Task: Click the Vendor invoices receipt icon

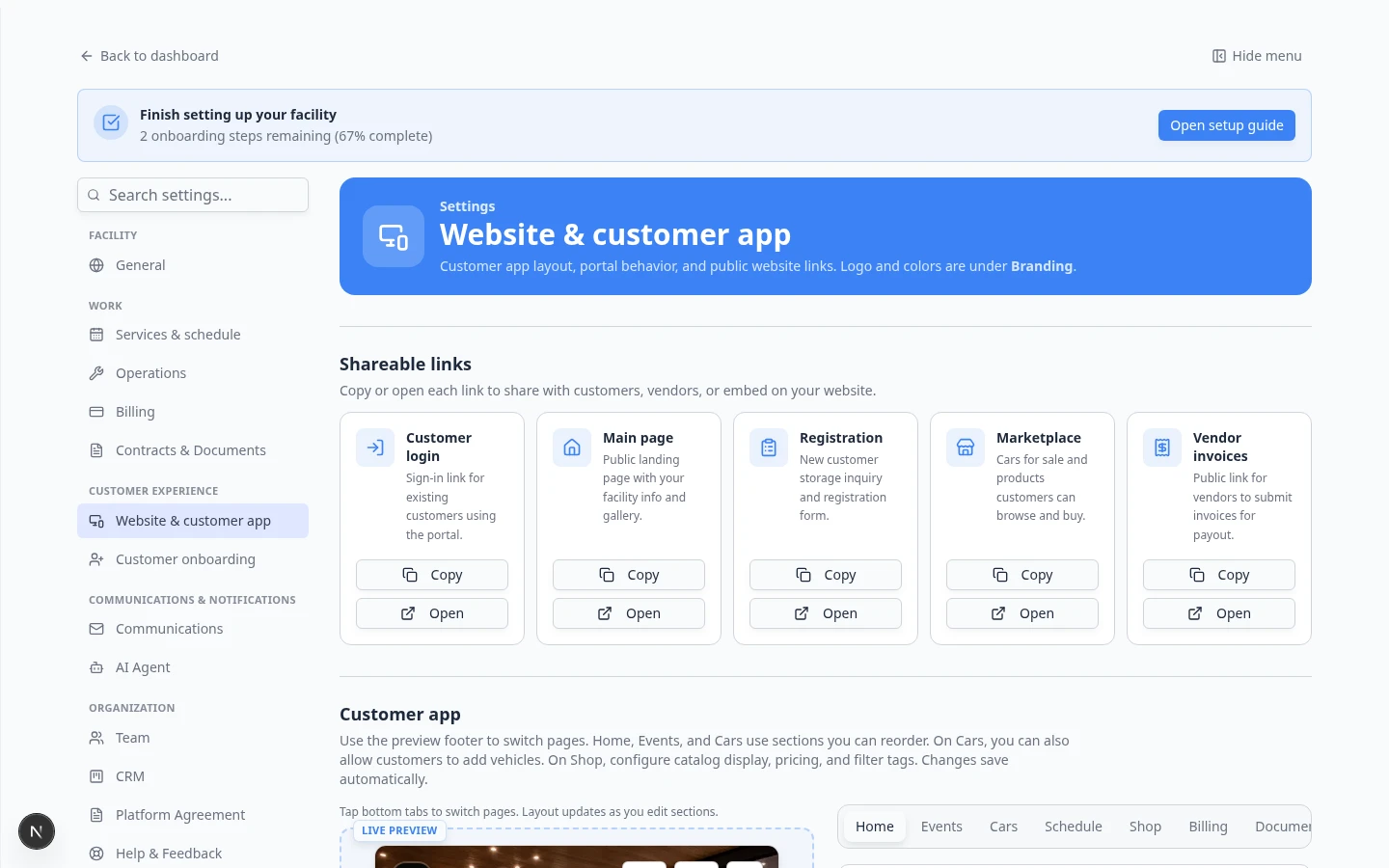Action: point(1162,448)
